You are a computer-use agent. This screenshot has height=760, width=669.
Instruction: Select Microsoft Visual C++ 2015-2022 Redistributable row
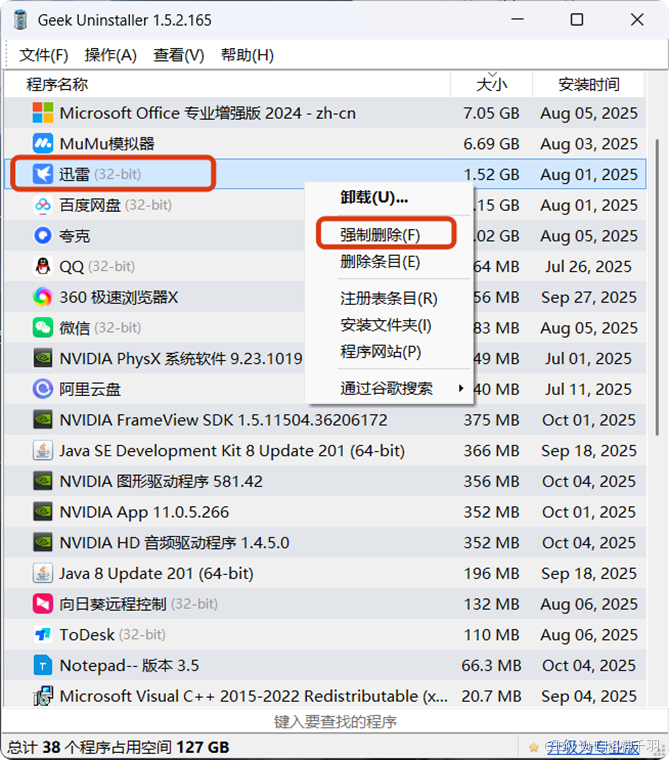(x=325, y=696)
